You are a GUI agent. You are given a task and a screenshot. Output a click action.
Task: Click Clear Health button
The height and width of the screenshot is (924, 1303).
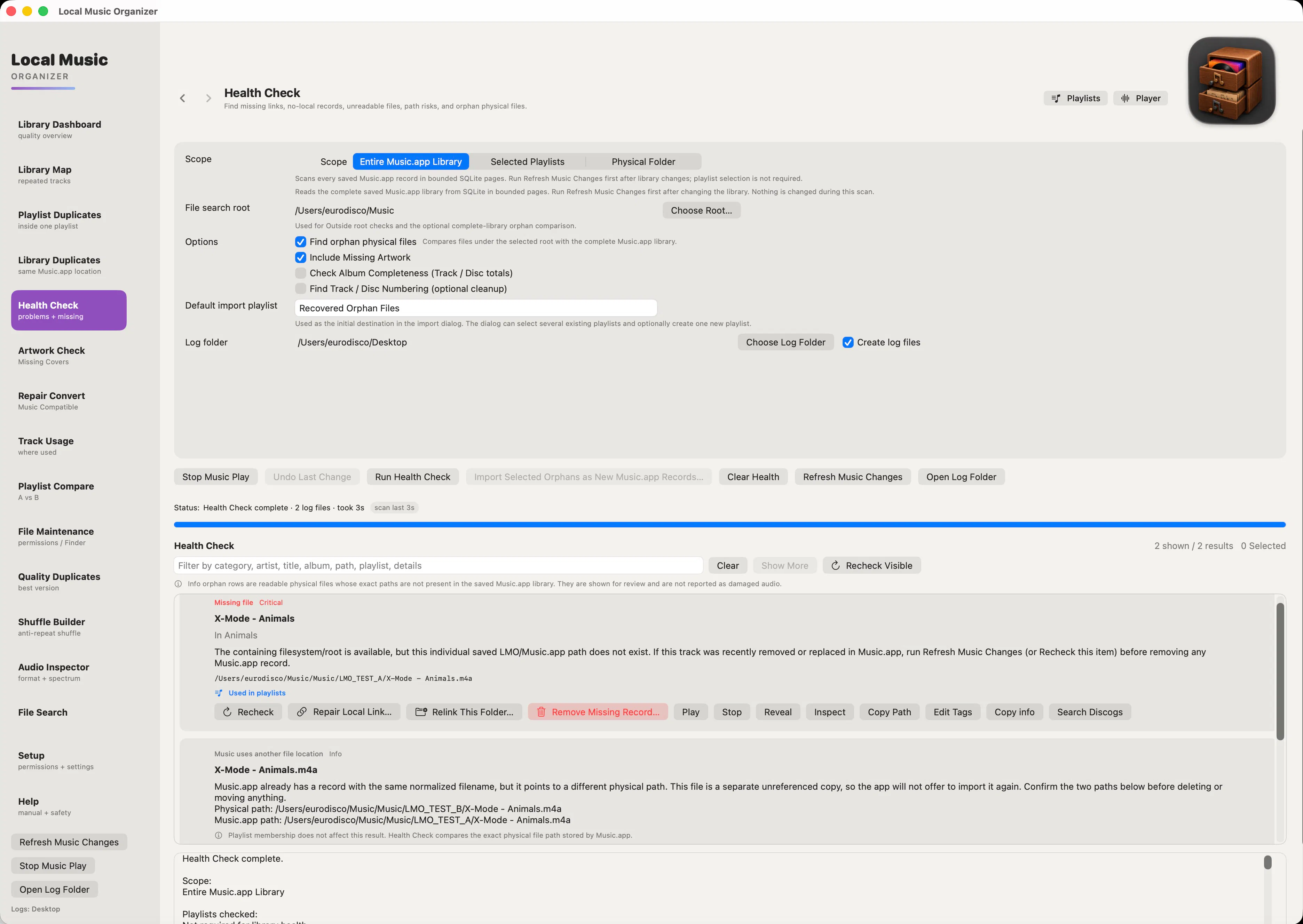click(752, 477)
